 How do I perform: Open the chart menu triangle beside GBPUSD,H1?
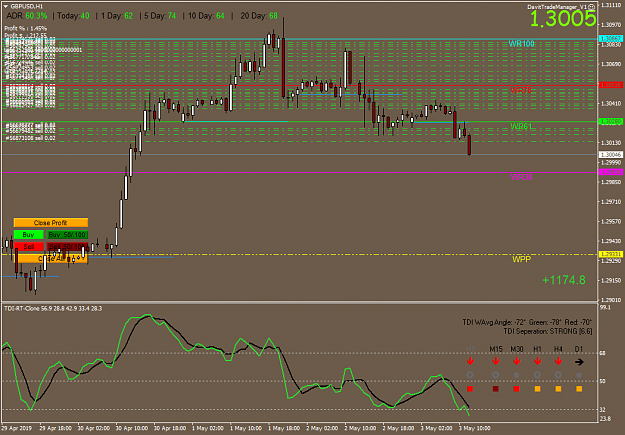6,6
